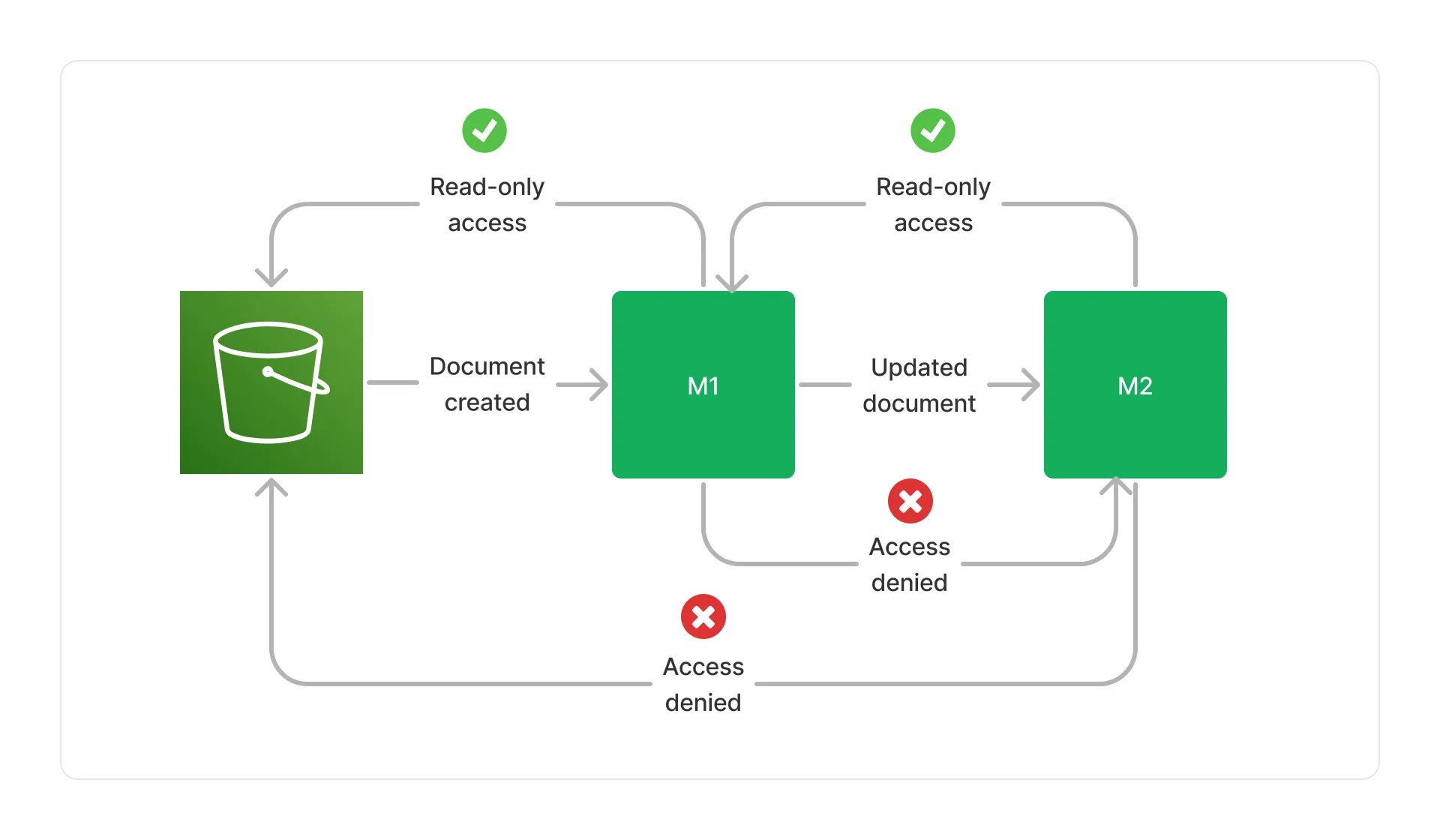Click green checkmark above M1-to-M2 read-only access
Viewport: 1440px width, 840px height.
(933, 130)
